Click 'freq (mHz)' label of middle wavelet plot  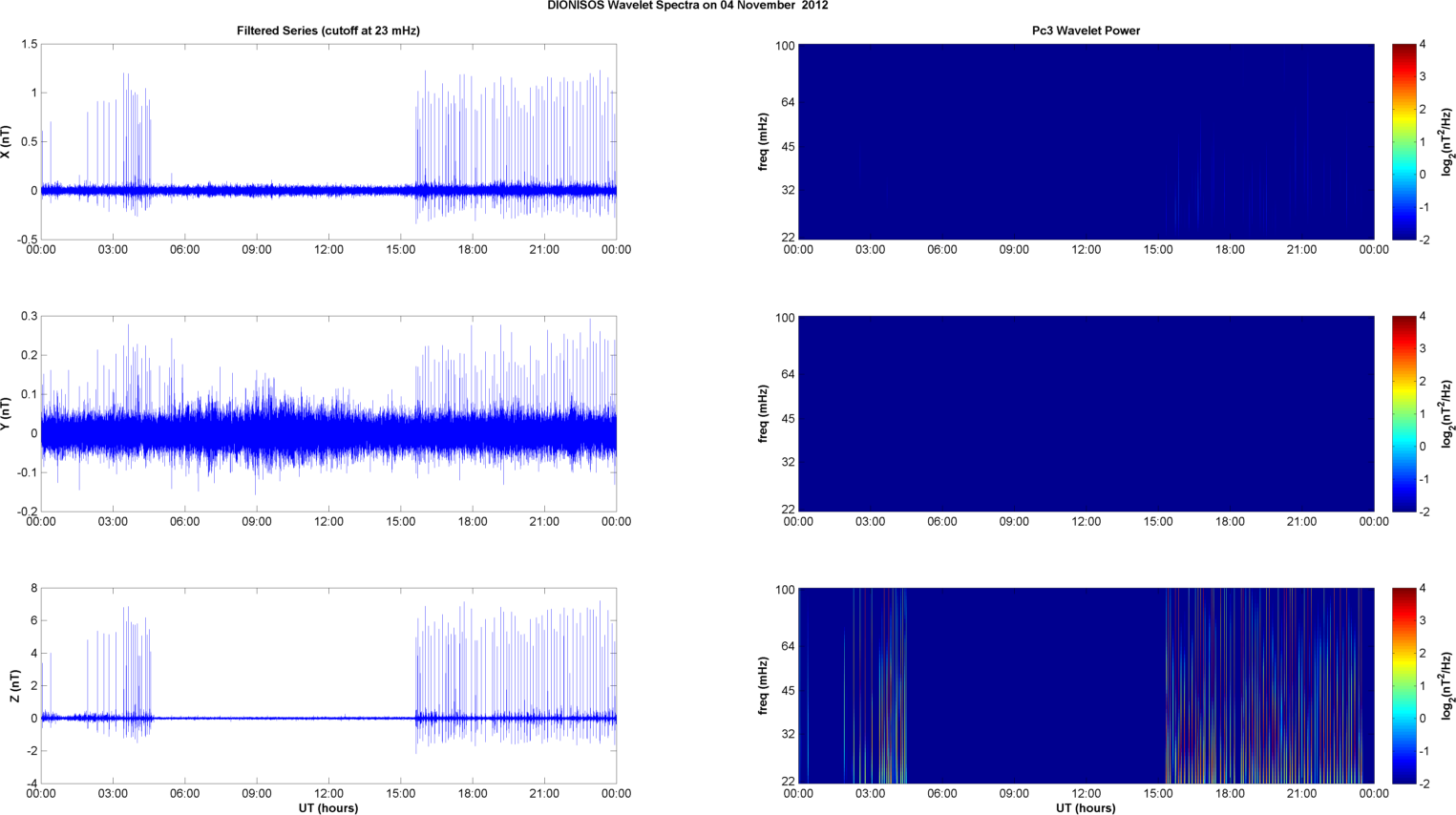click(x=763, y=413)
